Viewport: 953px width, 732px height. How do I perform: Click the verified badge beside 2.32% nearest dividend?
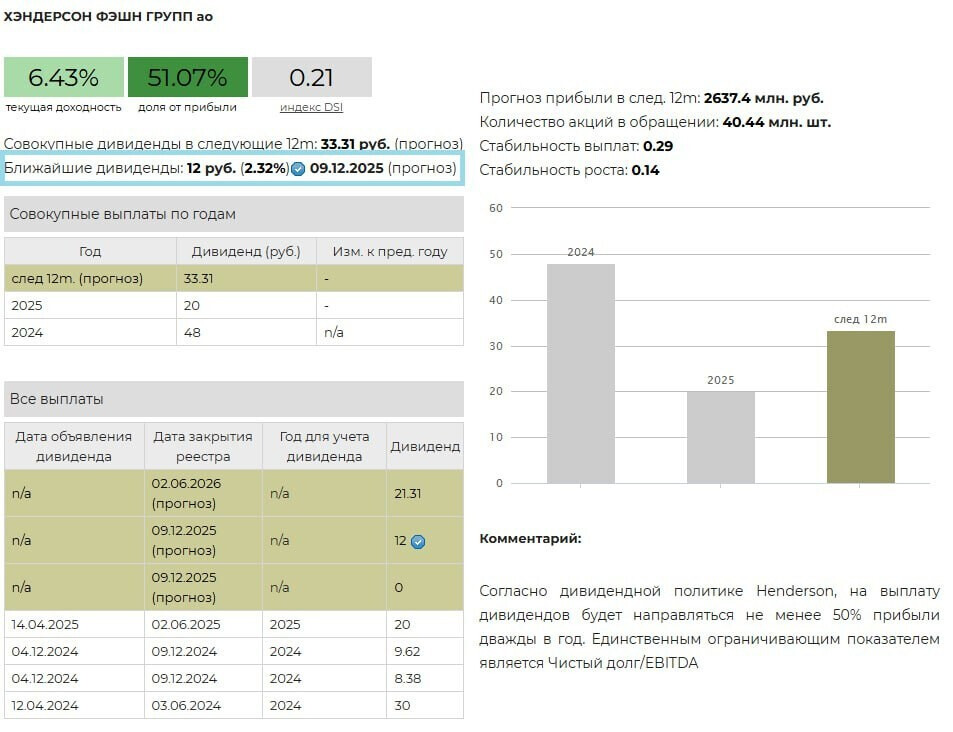tap(298, 169)
